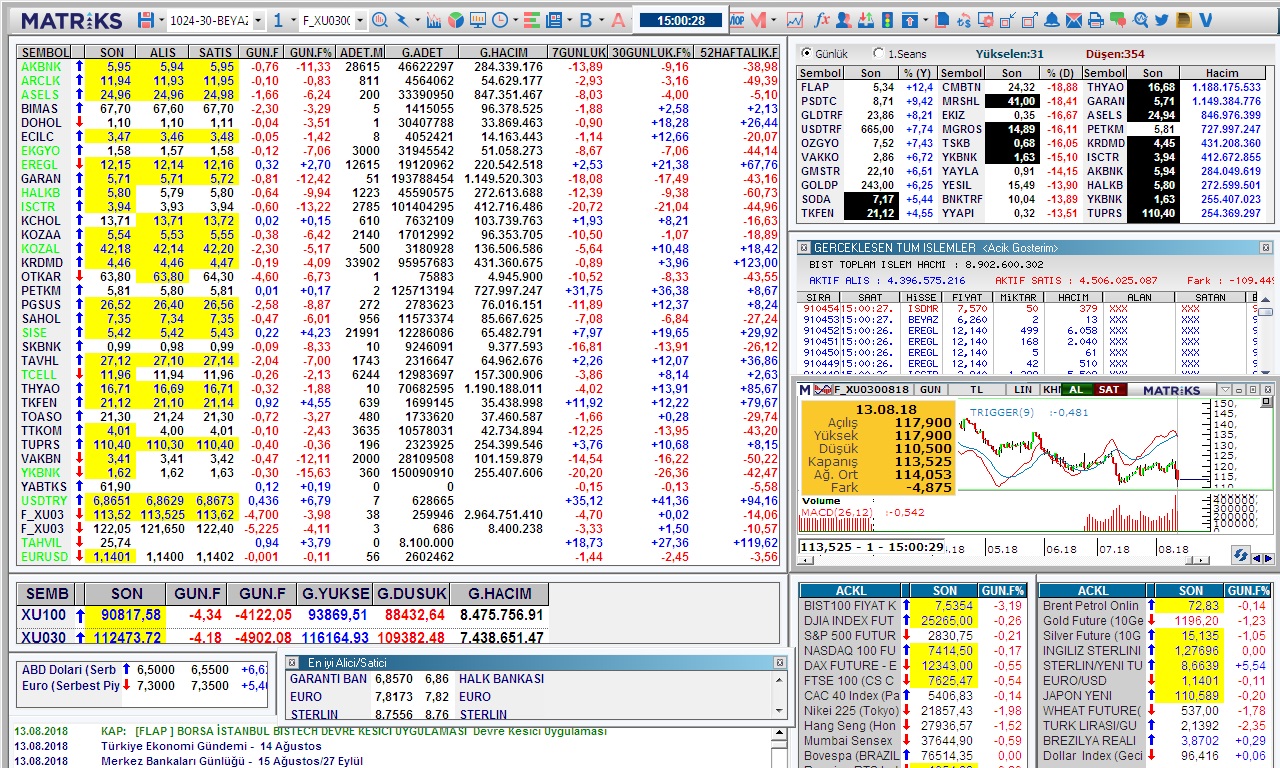
Task: Click the chart symbol field F_XU0300818
Action: (x=872, y=390)
